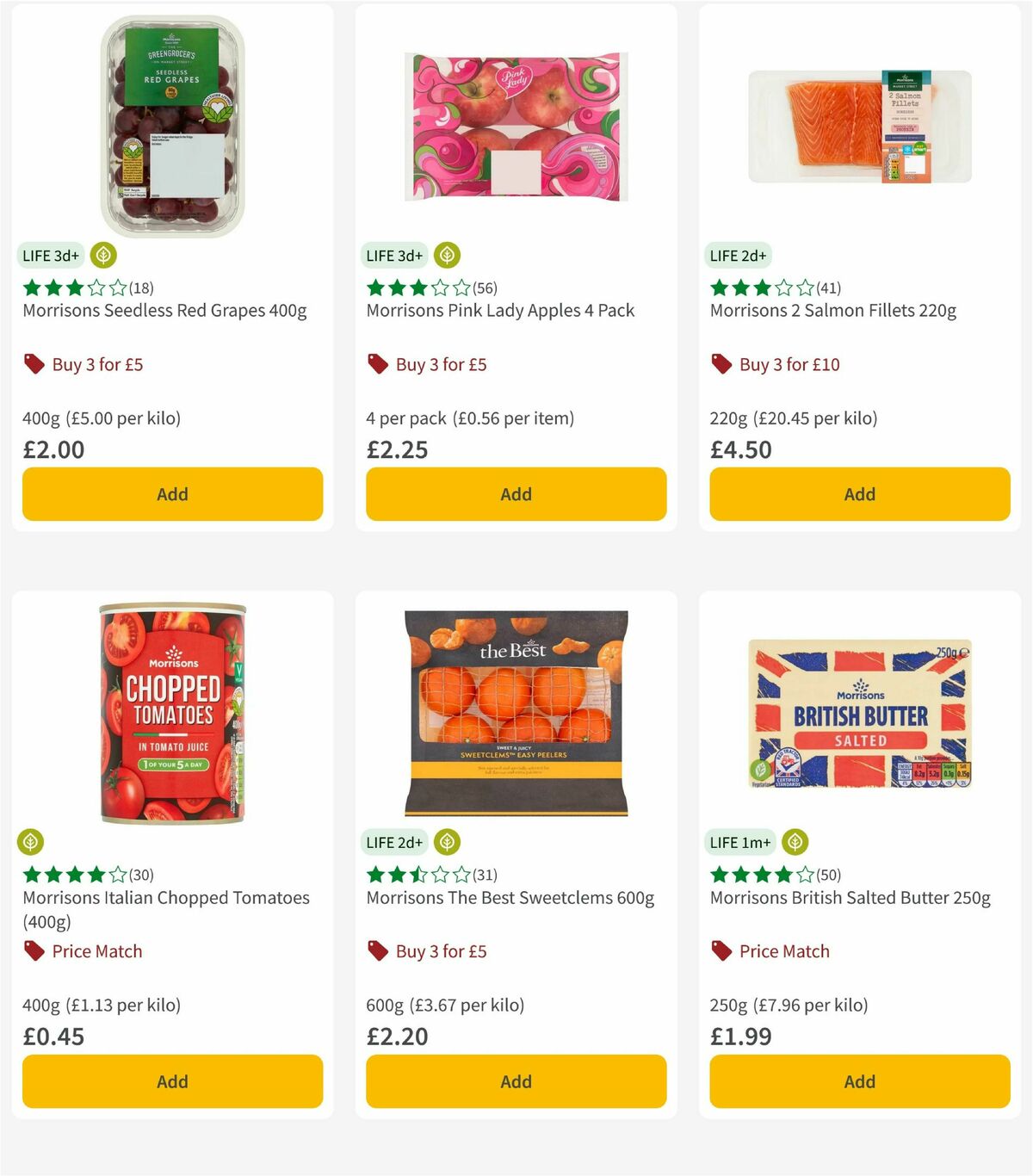Viewport: 1033px width, 1176px height.
Task: Click the Buy 3 for £10 offer link
Action: pos(786,364)
